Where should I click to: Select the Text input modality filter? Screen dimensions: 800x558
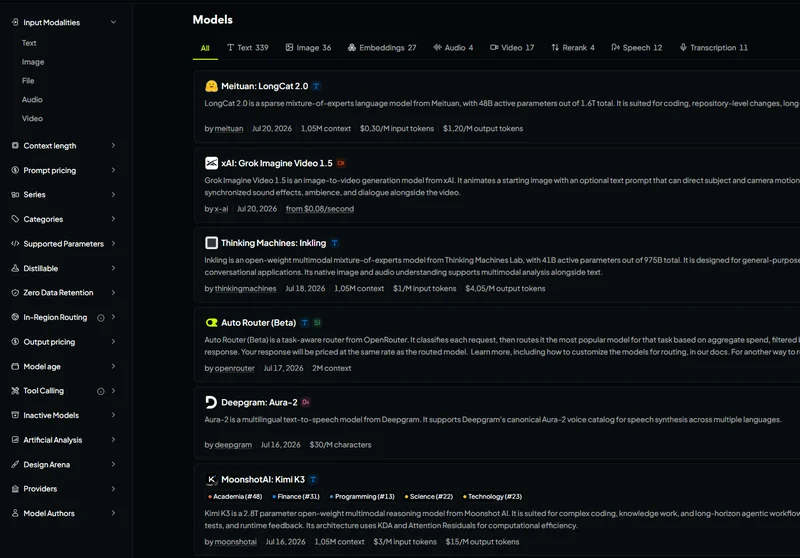pyautogui.click(x=29, y=43)
